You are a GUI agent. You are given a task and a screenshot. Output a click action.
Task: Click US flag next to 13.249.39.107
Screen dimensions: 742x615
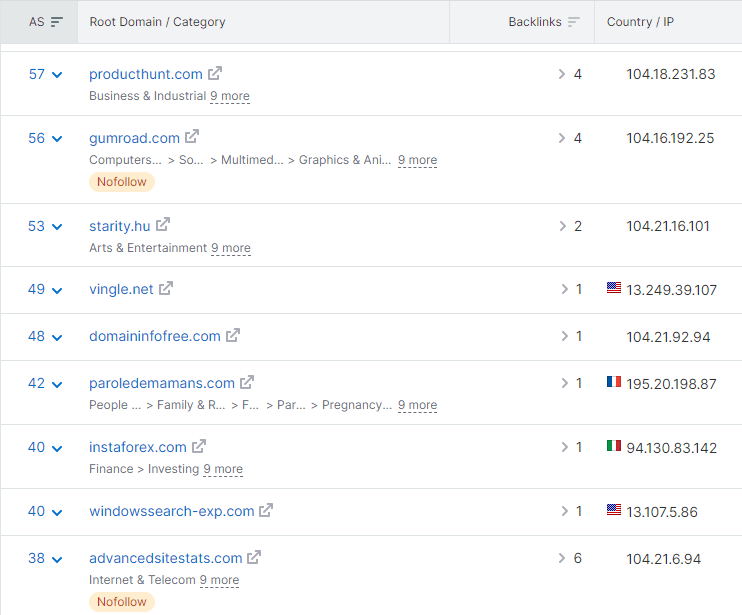pyautogui.click(x=614, y=288)
